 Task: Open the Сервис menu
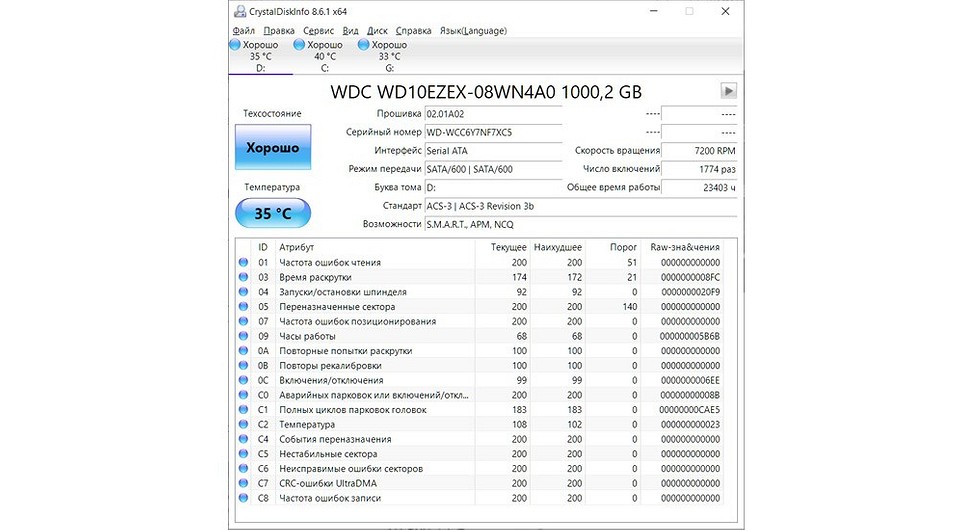click(x=318, y=31)
